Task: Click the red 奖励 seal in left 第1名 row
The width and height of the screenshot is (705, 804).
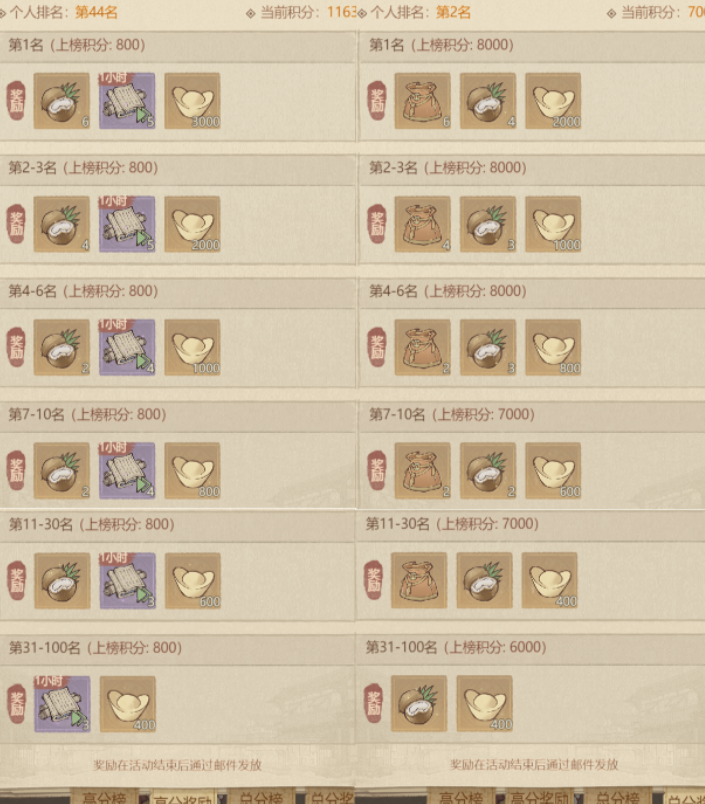Action: coord(16,100)
